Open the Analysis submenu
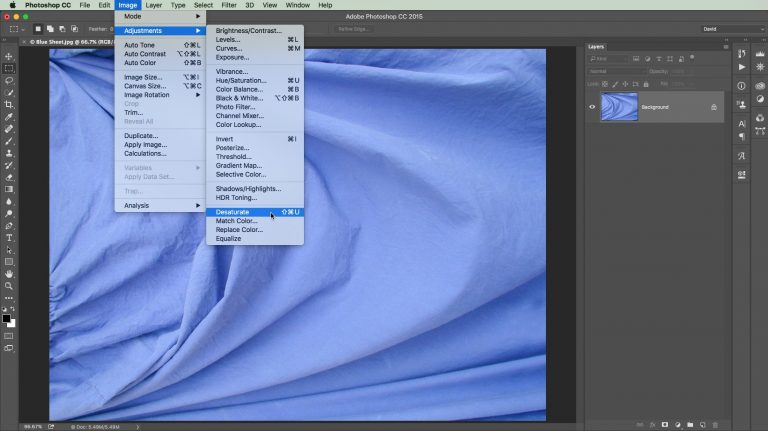This screenshot has height=431, width=768. point(160,205)
